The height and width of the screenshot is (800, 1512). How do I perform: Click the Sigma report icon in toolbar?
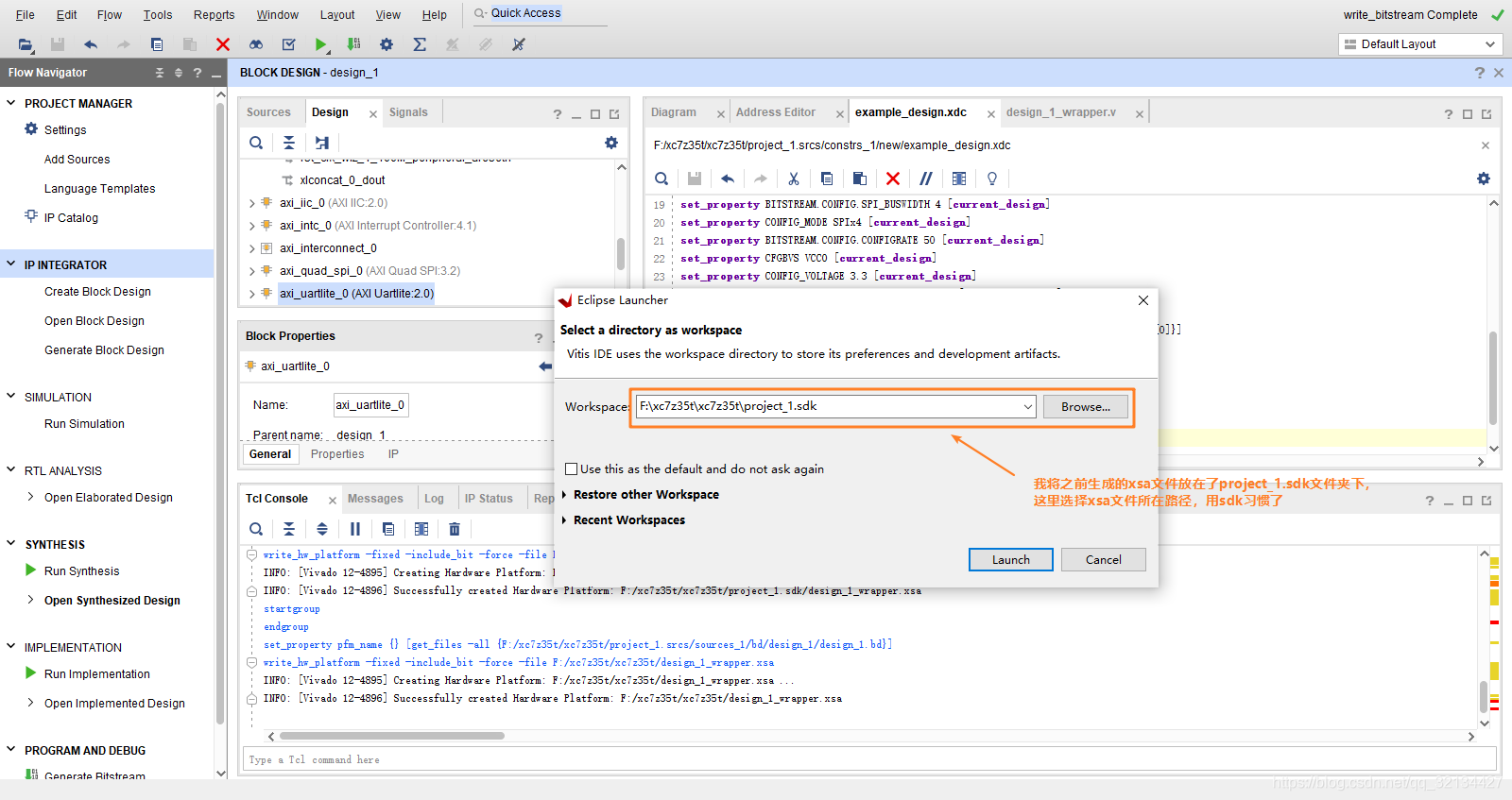pos(420,44)
